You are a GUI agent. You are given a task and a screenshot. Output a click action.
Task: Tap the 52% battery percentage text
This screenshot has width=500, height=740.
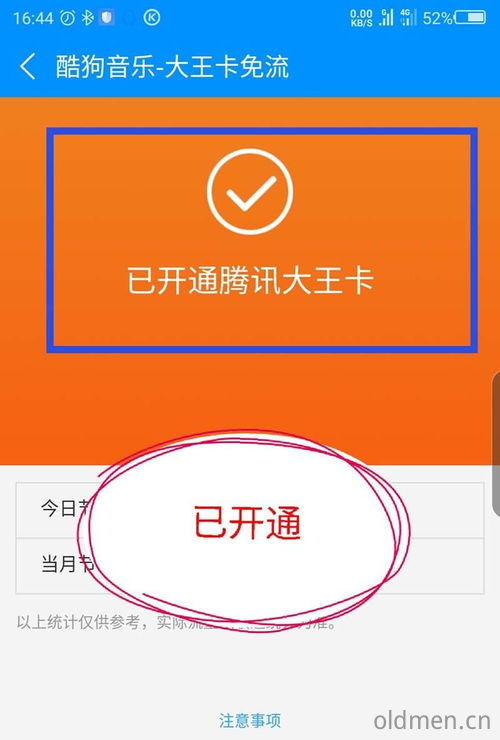click(438, 18)
